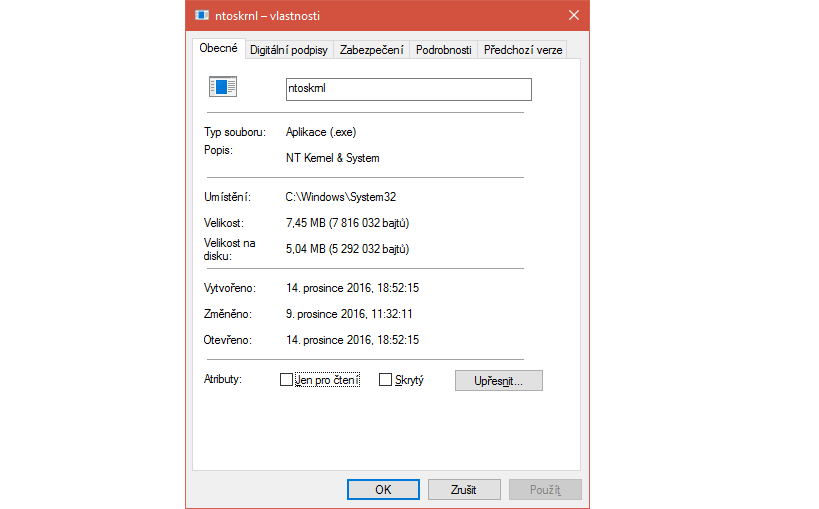Click the Otevřeno date value
Viewport: 819px width, 509px height.
pyautogui.click(x=352, y=340)
